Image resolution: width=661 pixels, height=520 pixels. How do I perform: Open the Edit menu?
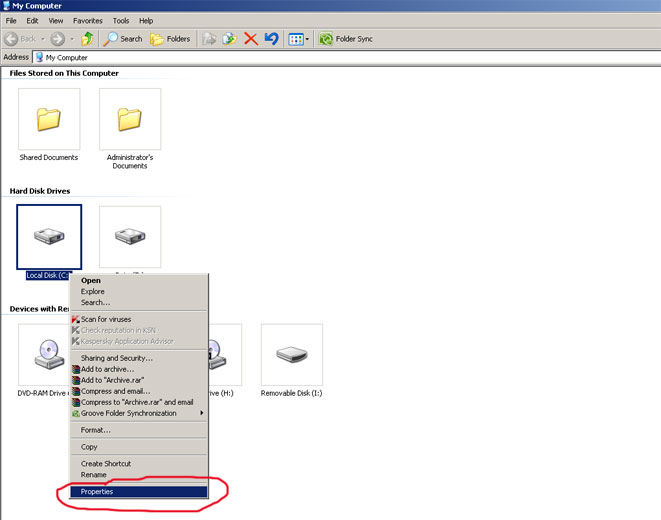(32, 21)
